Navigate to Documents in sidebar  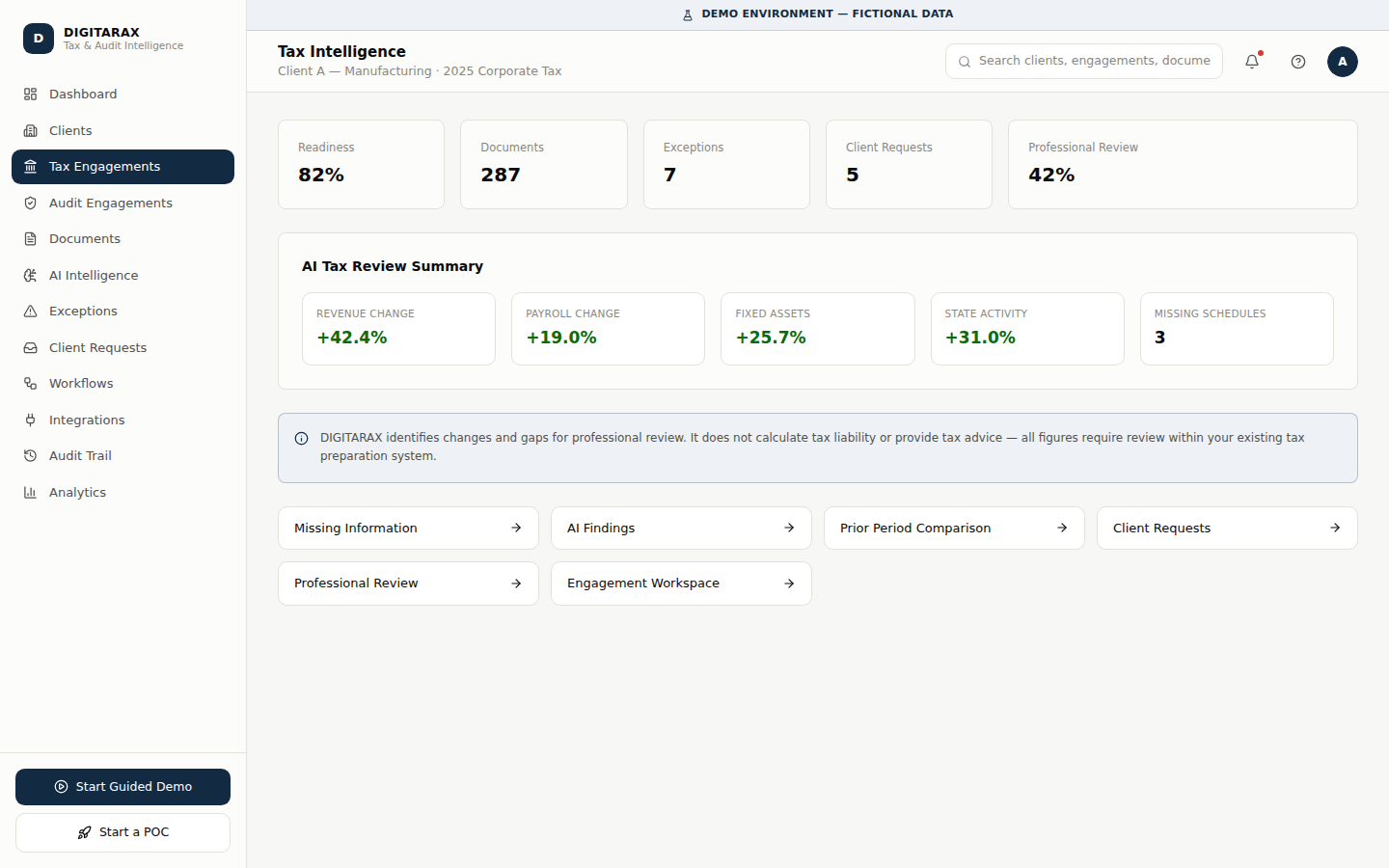123,239
